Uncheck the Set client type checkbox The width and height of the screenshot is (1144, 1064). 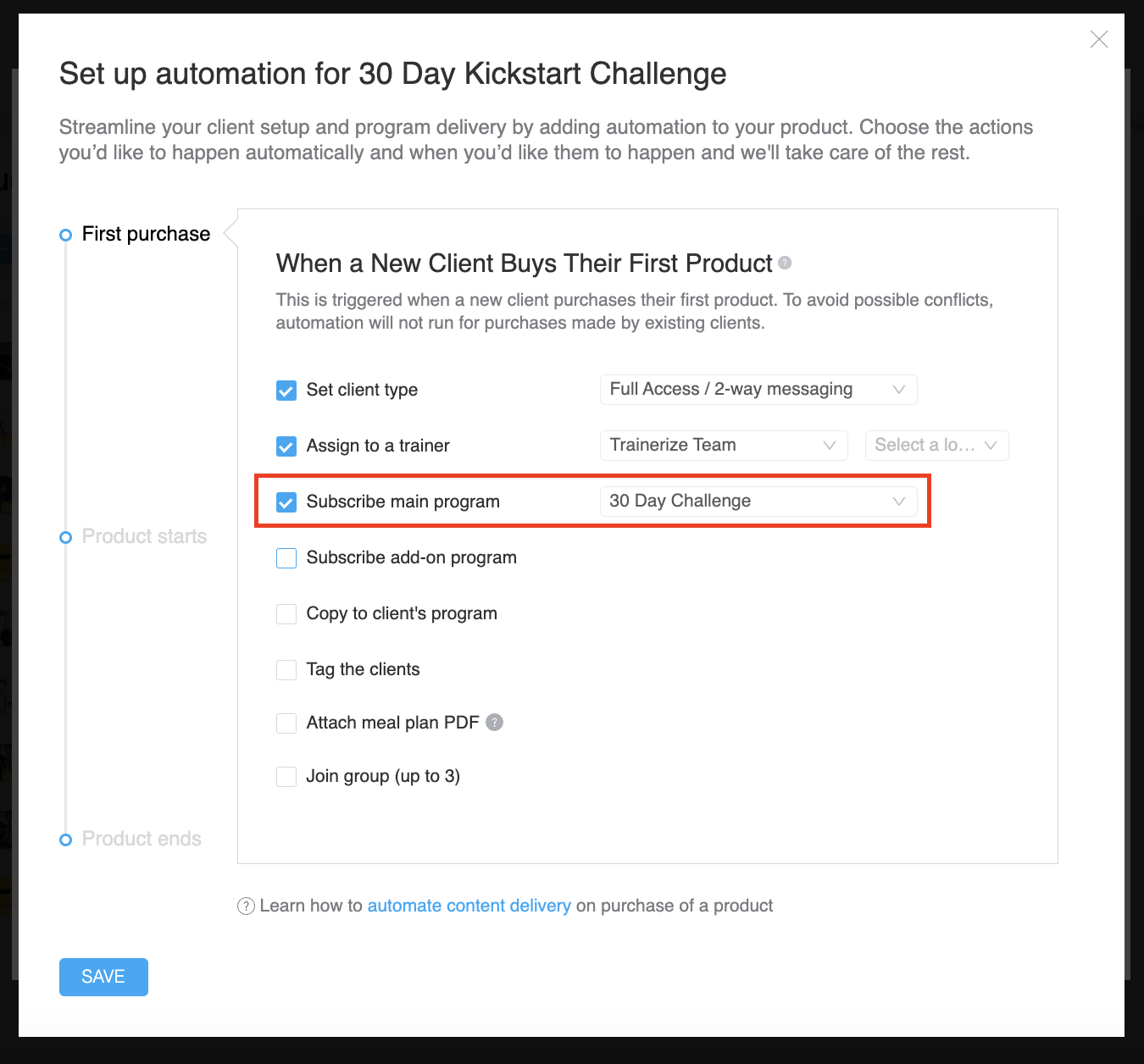click(x=286, y=391)
